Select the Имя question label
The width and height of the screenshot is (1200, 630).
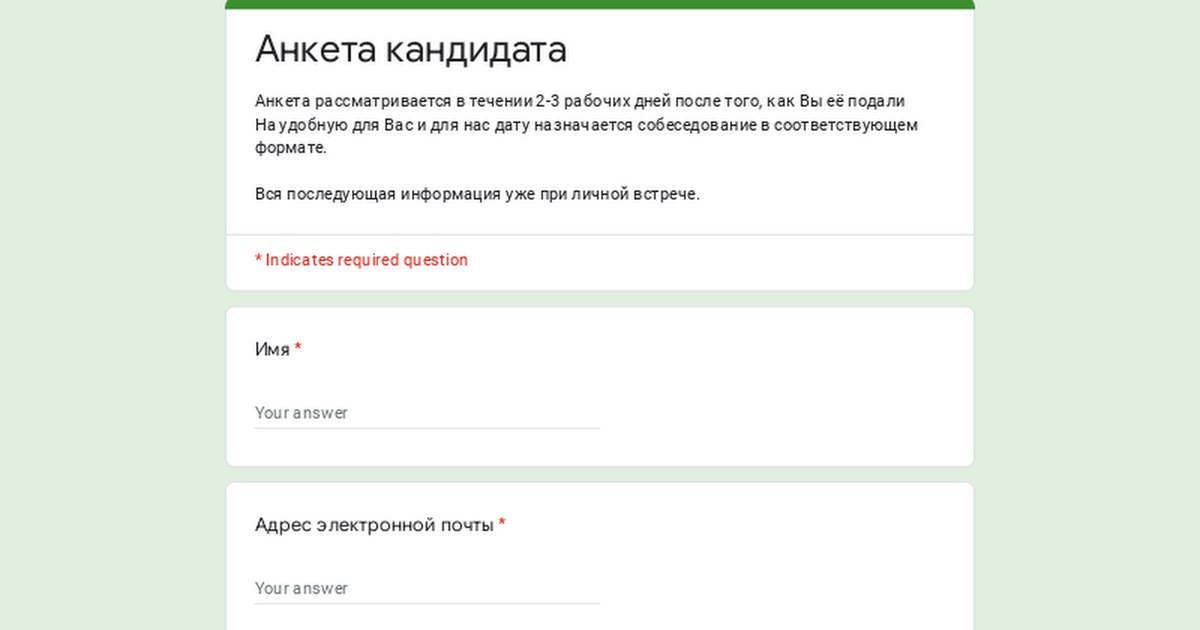272,350
